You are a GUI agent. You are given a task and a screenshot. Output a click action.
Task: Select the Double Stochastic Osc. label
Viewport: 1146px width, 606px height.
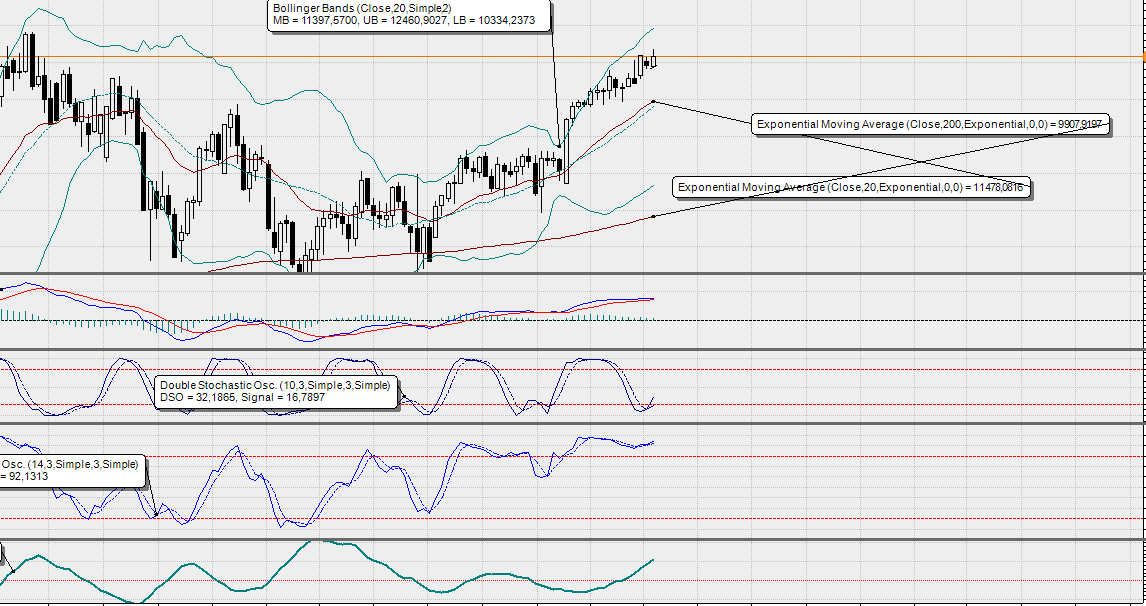click(276, 392)
